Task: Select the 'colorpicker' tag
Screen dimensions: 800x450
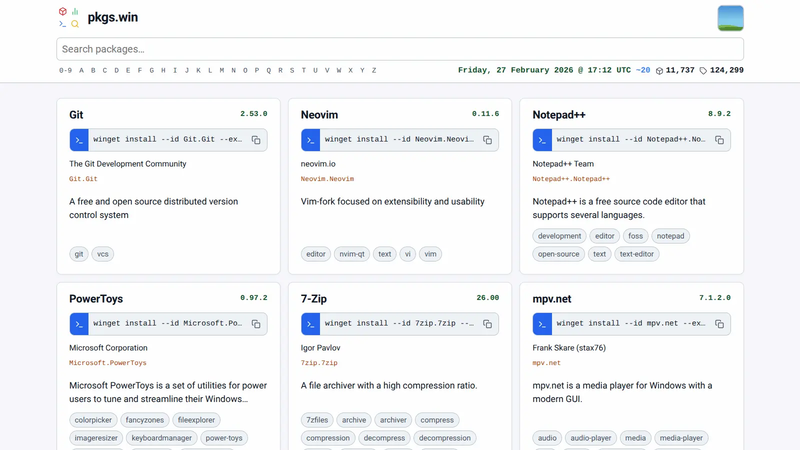Action: coord(93,420)
